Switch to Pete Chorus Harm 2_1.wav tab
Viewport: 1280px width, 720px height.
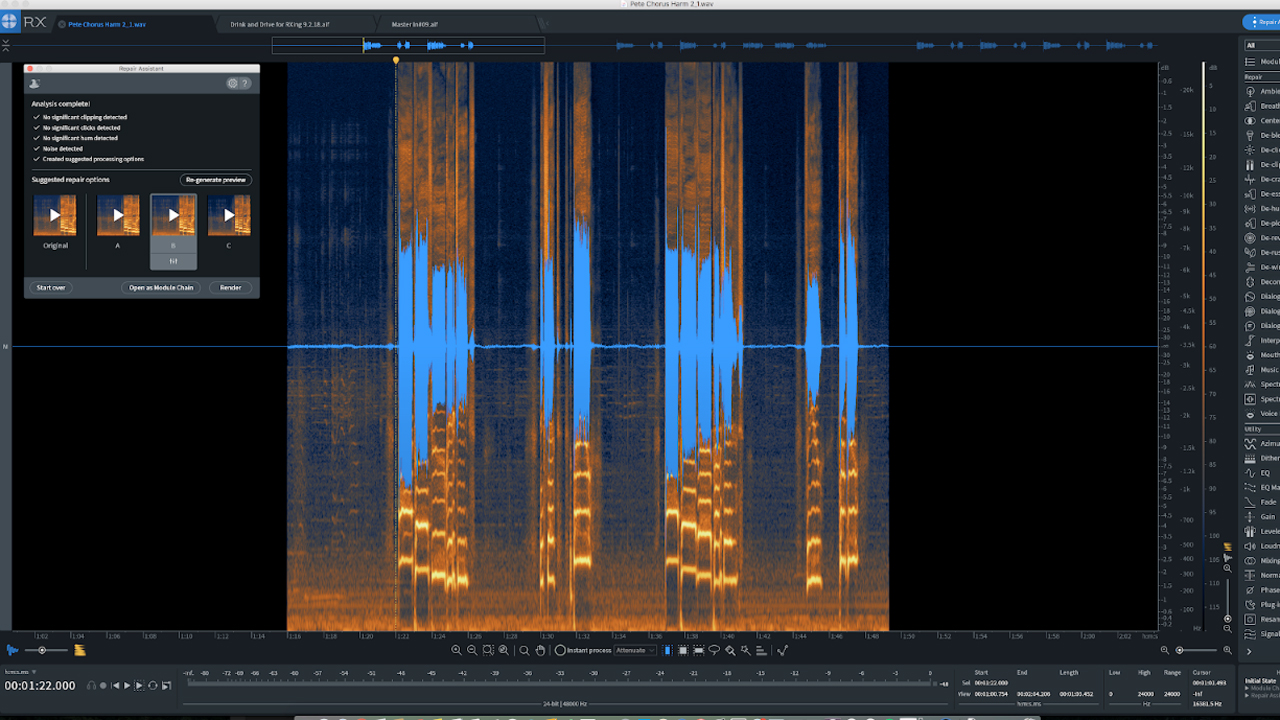107,23
